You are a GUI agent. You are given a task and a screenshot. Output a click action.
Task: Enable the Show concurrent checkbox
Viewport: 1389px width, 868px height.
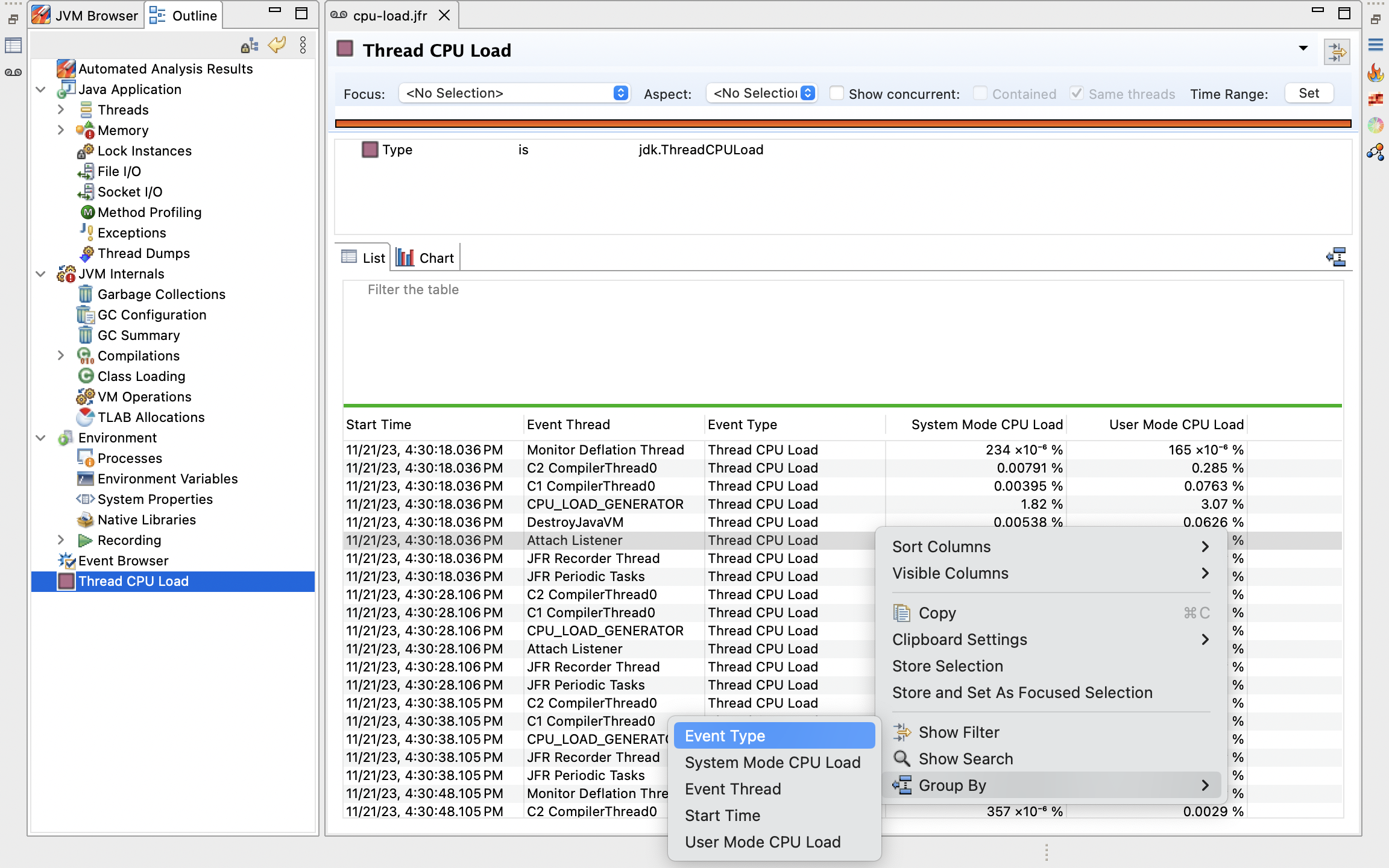[x=836, y=93]
